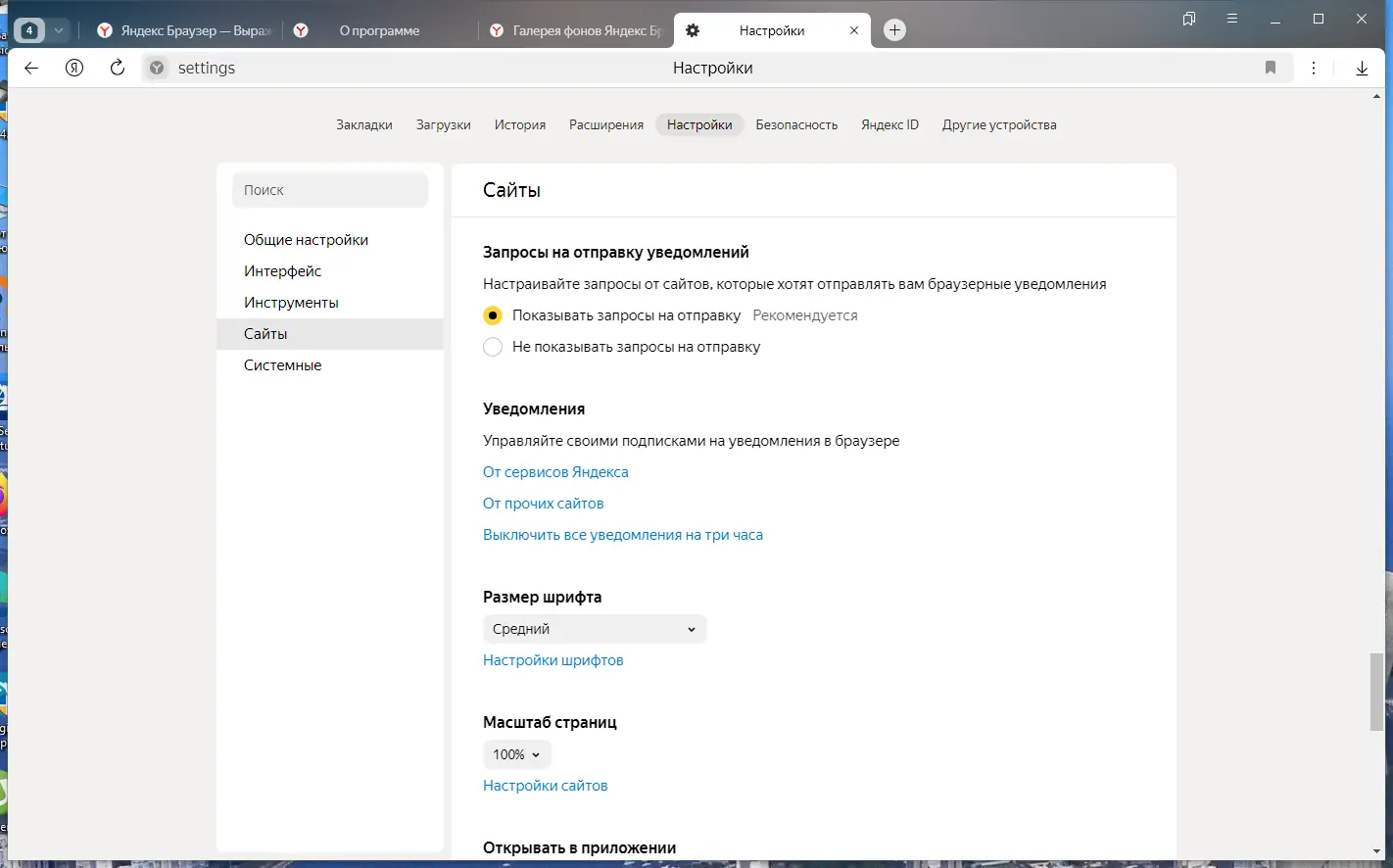Switch to the Галерея фонов tab
Viewport: 1393px width, 868px height.
[x=576, y=30]
